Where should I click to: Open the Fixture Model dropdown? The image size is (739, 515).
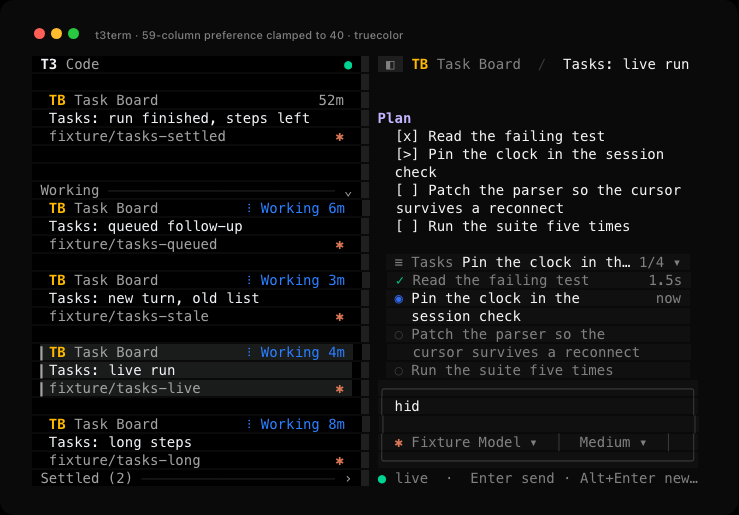click(474, 442)
